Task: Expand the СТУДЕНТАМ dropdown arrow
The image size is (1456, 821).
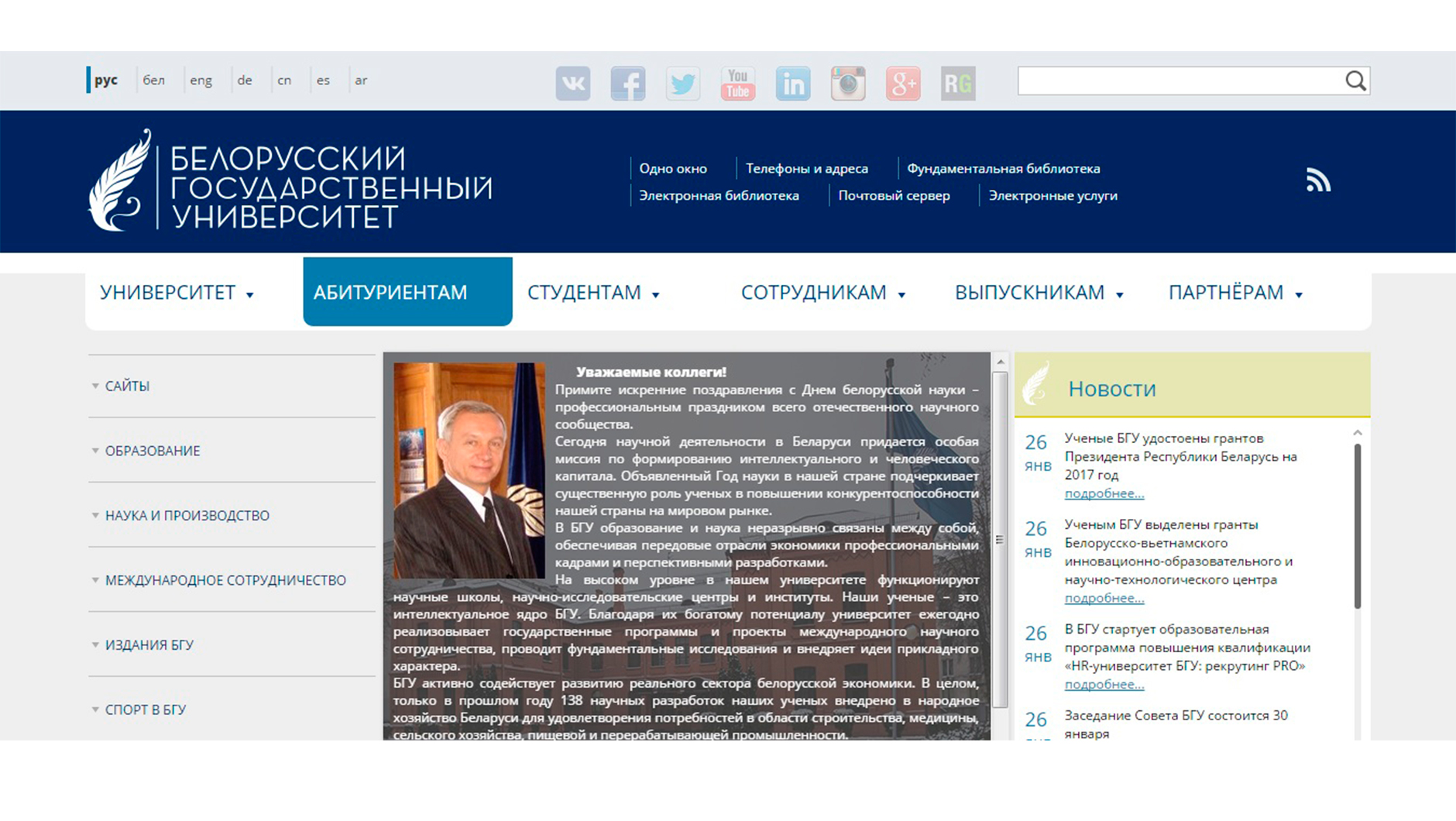Action: (x=655, y=295)
